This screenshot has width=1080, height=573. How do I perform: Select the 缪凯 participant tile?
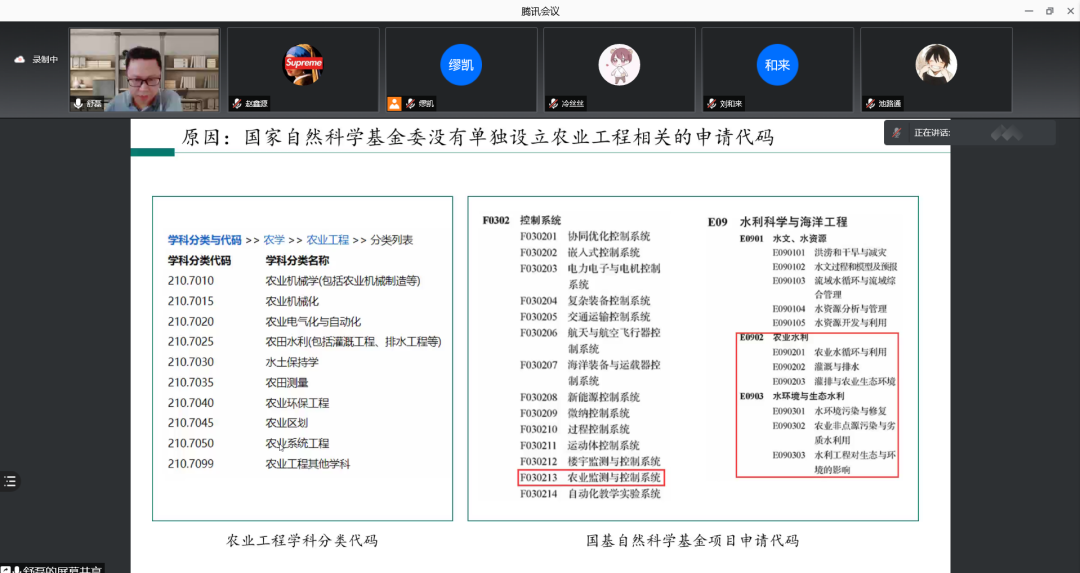[461, 65]
